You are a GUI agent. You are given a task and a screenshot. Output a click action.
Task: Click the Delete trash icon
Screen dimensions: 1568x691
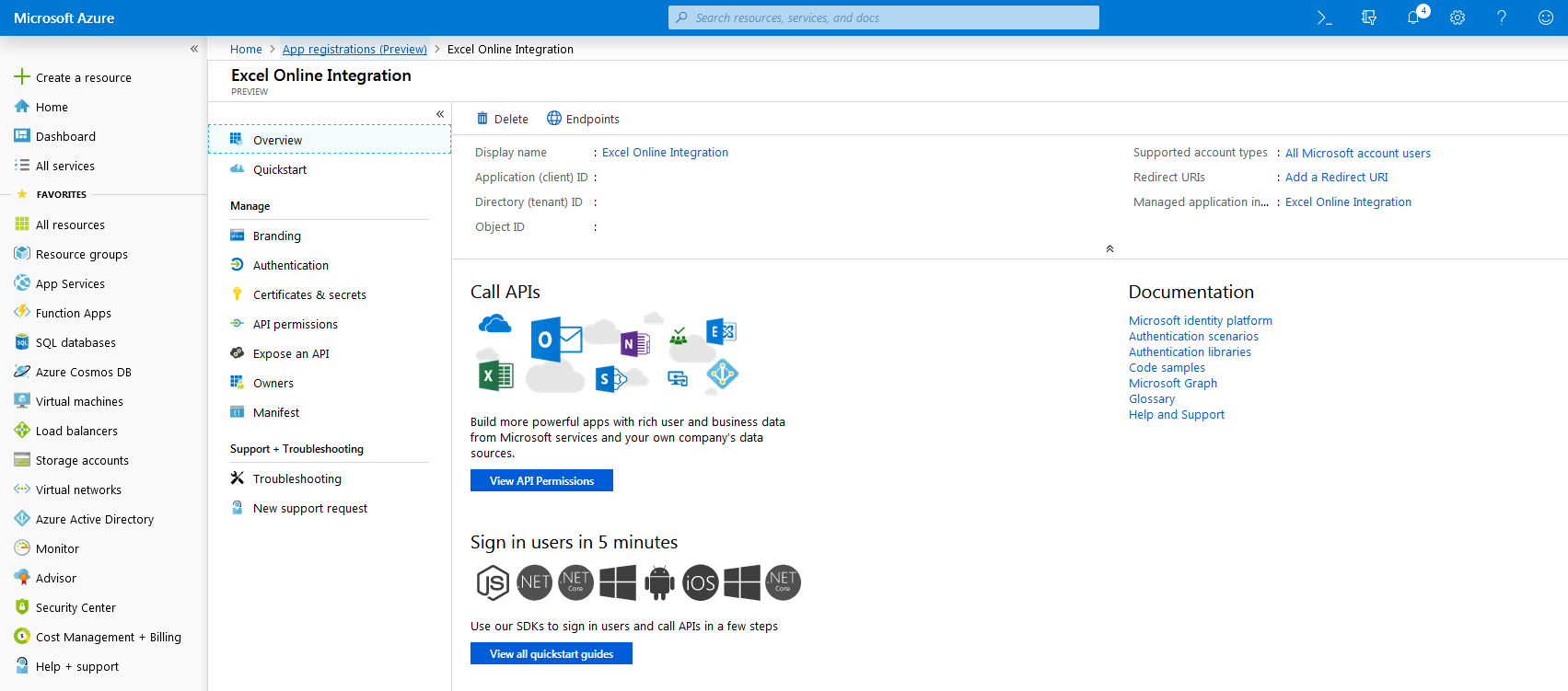coord(482,119)
